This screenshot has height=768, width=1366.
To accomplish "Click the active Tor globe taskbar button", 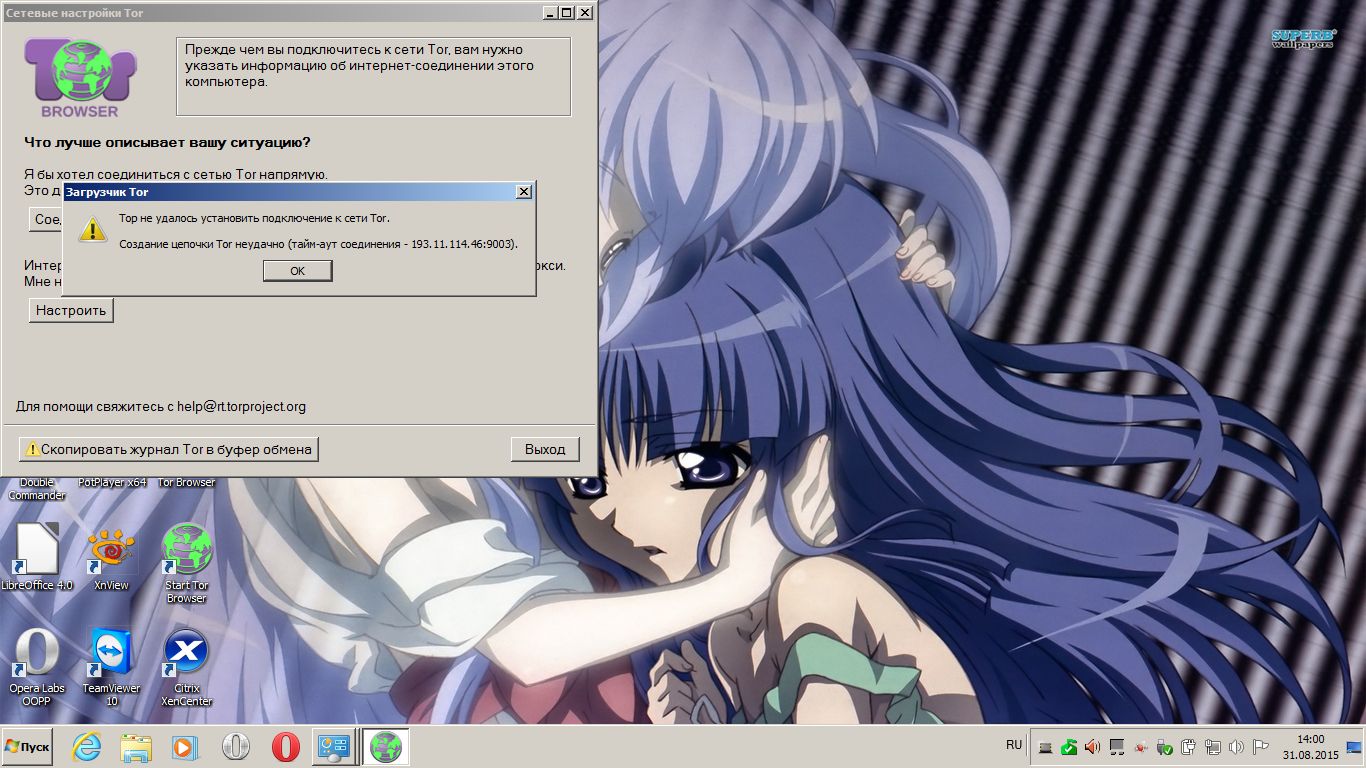I will coord(385,747).
